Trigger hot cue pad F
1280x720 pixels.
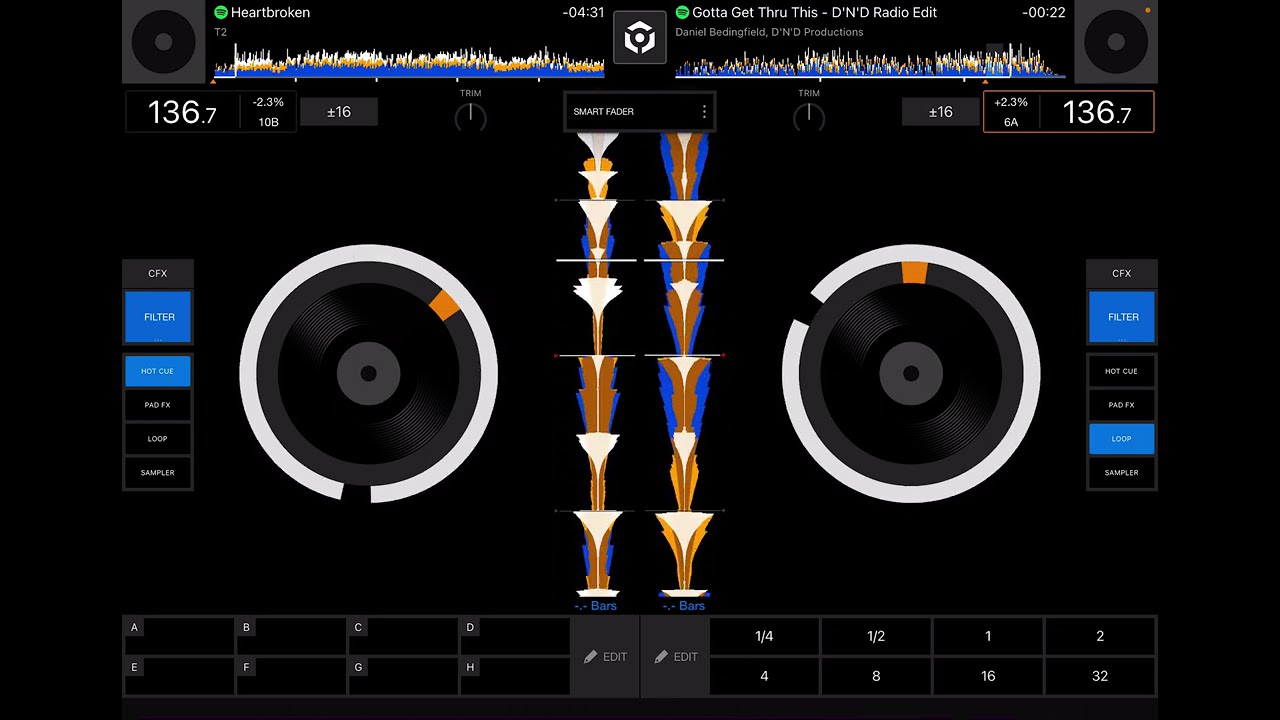coord(291,676)
